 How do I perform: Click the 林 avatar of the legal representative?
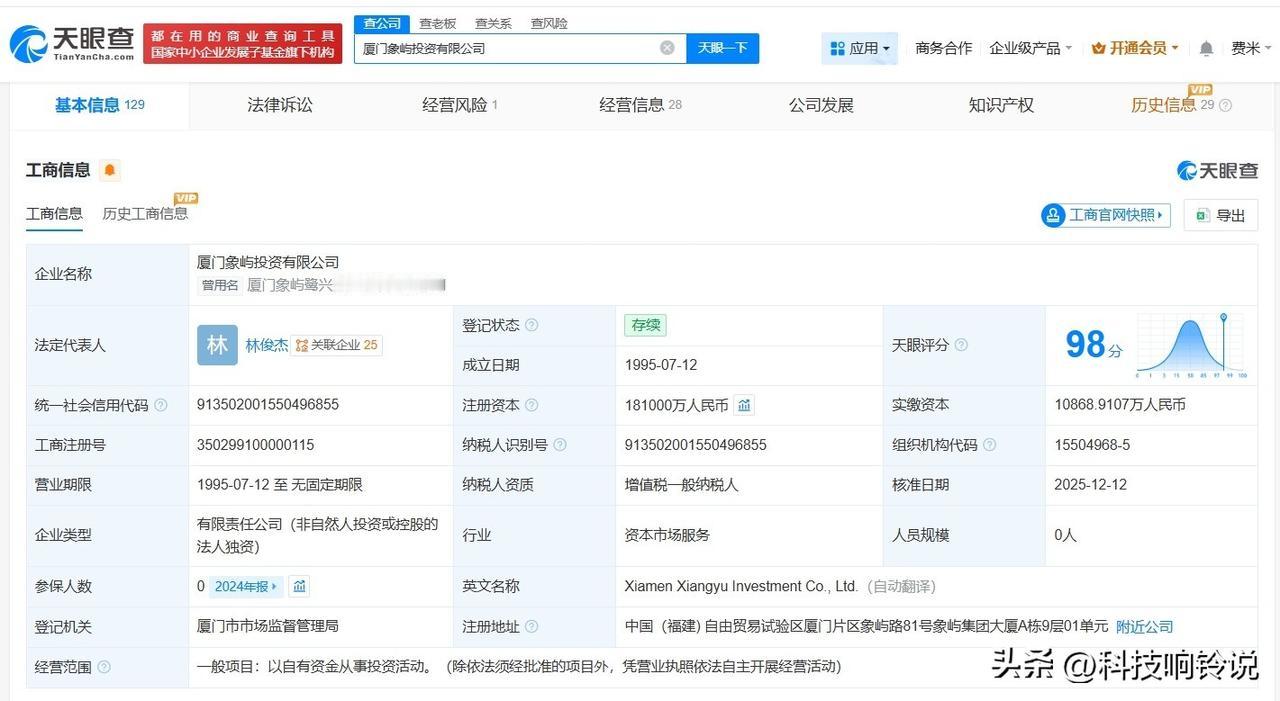(217, 345)
